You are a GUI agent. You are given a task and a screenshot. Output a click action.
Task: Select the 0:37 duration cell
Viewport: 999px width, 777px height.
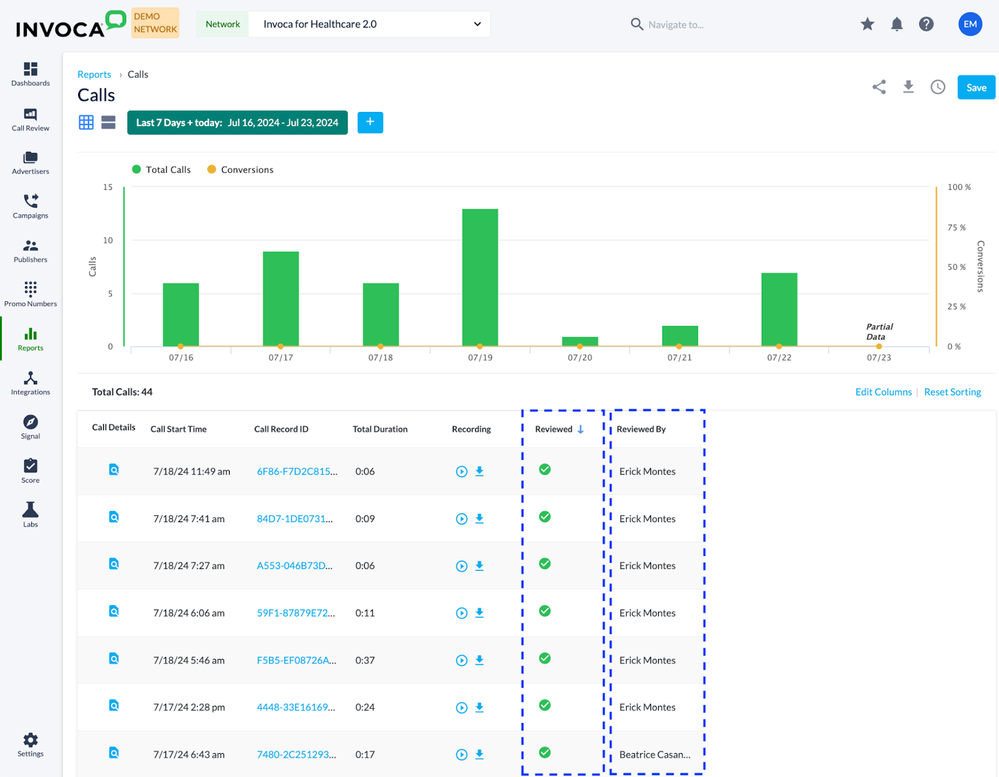point(365,660)
